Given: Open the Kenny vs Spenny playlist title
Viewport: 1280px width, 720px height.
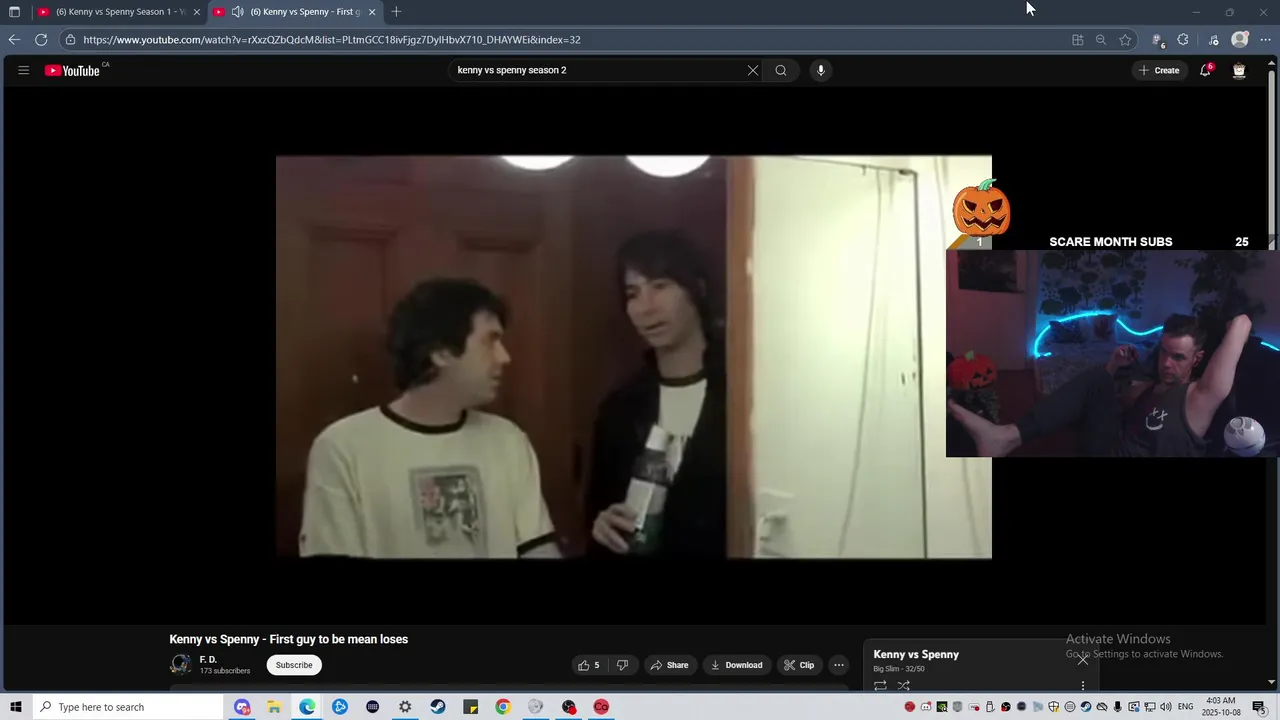Looking at the screenshot, I should 916,654.
